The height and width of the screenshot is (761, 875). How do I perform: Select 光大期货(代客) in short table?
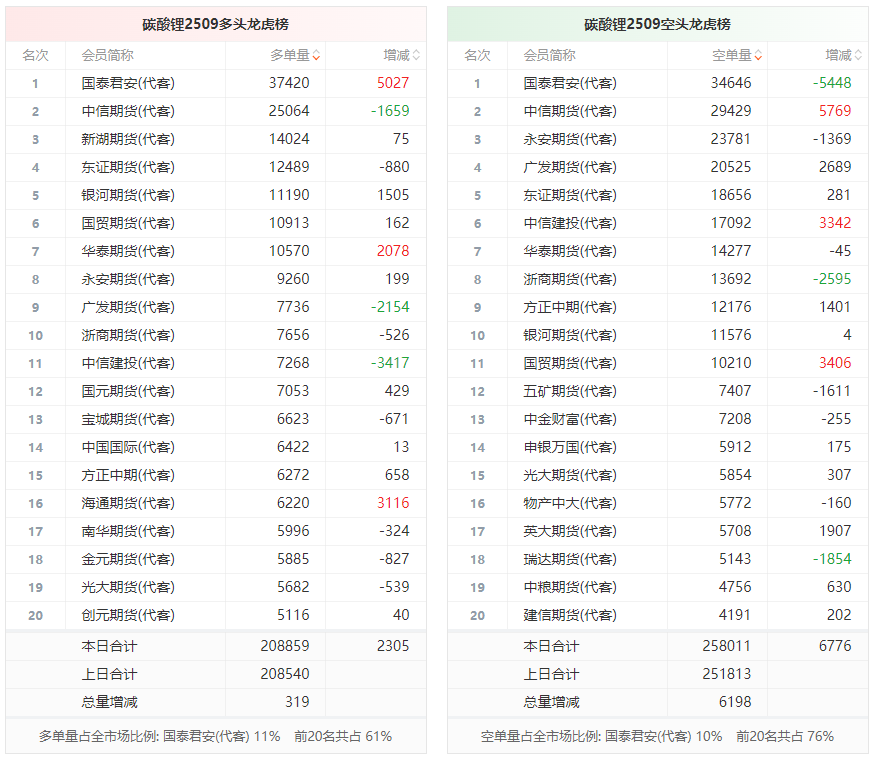(x=570, y=475)
